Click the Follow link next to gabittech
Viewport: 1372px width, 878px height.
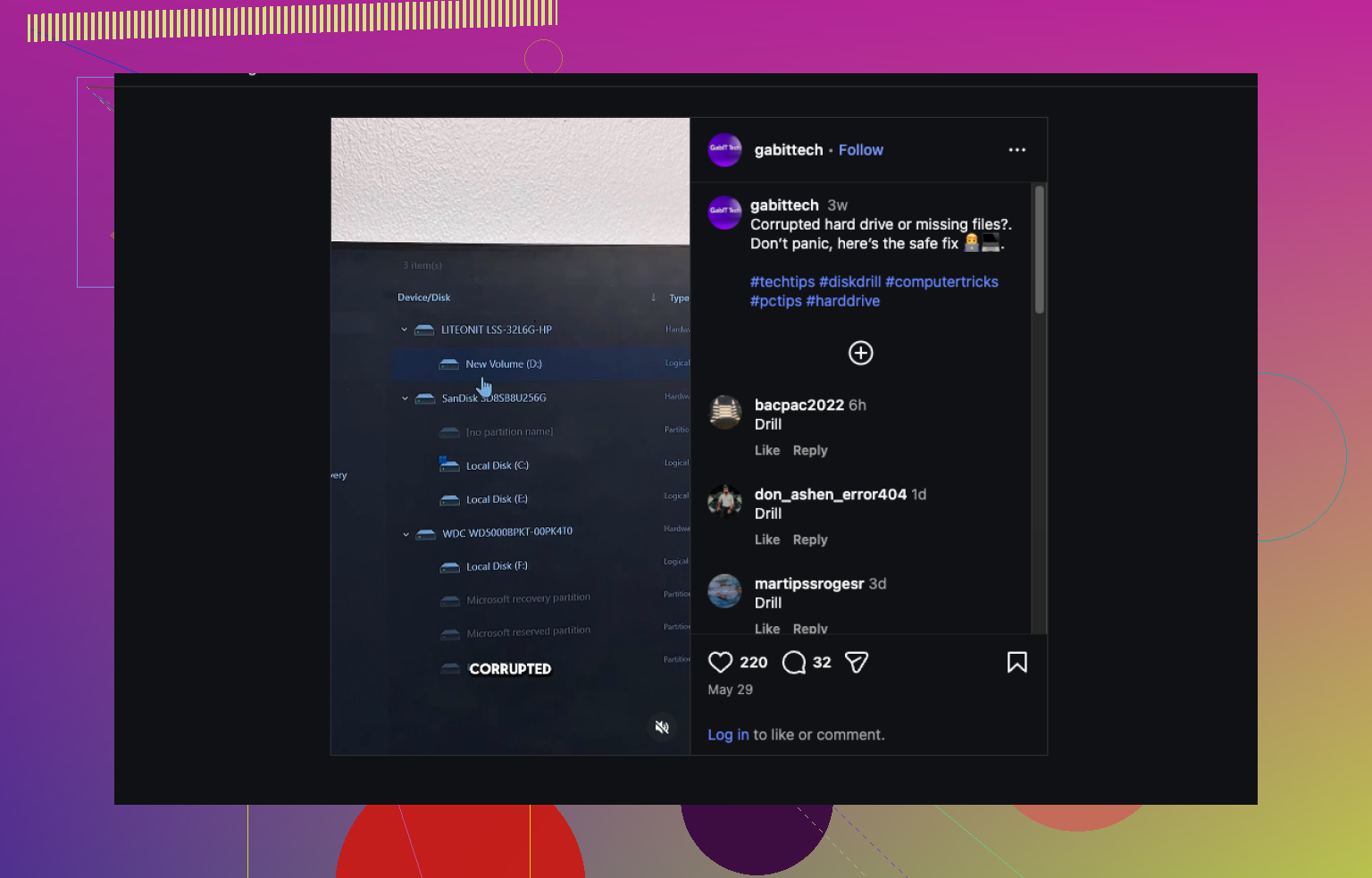pos(860,150)
